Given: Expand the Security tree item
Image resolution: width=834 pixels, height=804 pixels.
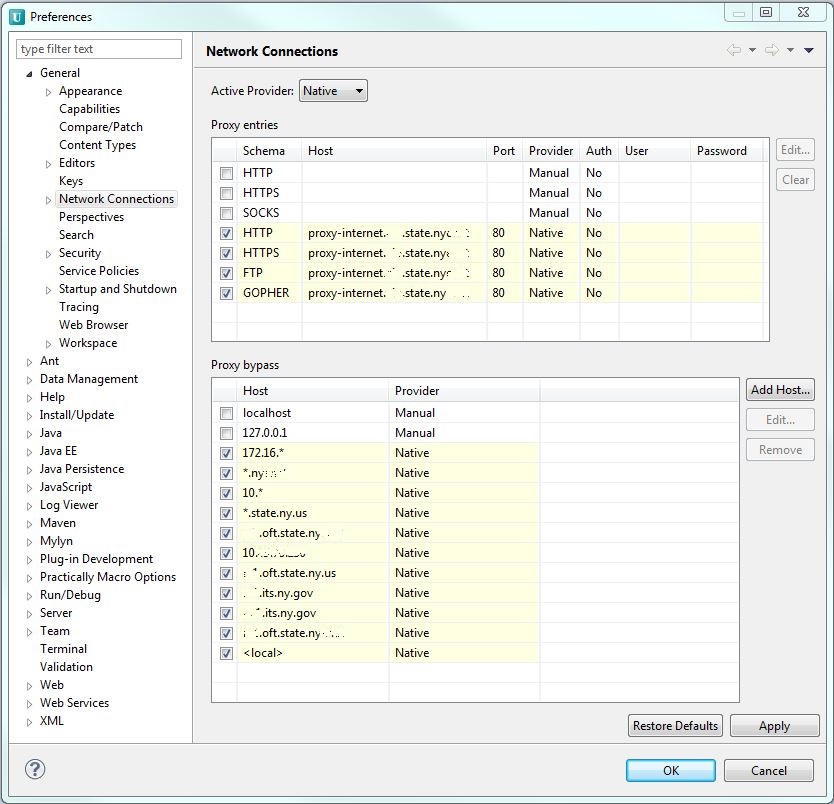Looking at the screenshot, I should [x=48, y=254].
